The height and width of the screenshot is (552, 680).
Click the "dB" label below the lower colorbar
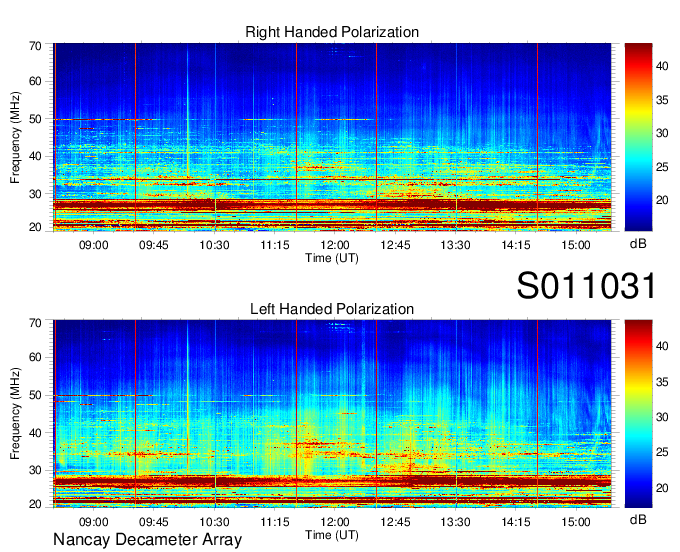[x=638, y=519]
